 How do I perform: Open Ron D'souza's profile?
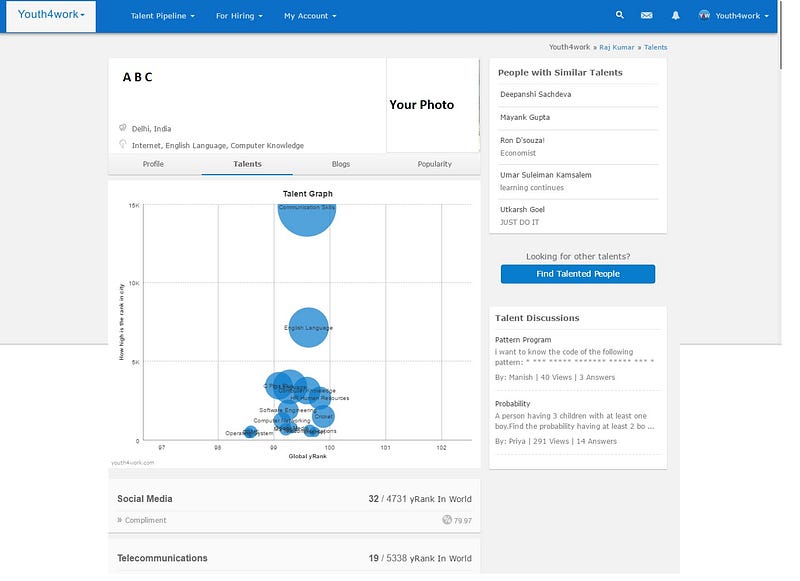pyautogui.click(x=522, y=140)
